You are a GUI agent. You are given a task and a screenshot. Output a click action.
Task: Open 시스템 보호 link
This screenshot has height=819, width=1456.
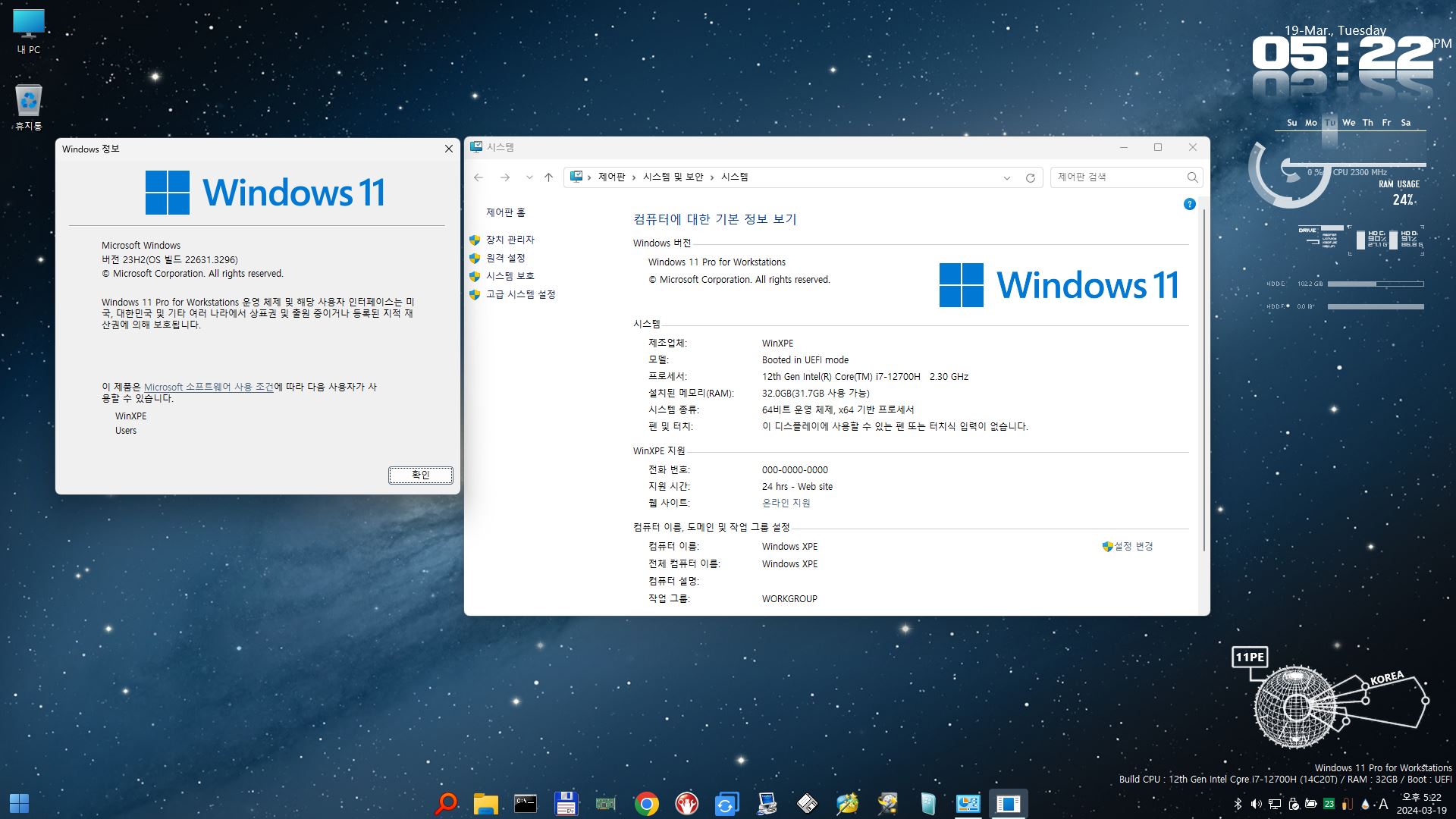point(510,276)
